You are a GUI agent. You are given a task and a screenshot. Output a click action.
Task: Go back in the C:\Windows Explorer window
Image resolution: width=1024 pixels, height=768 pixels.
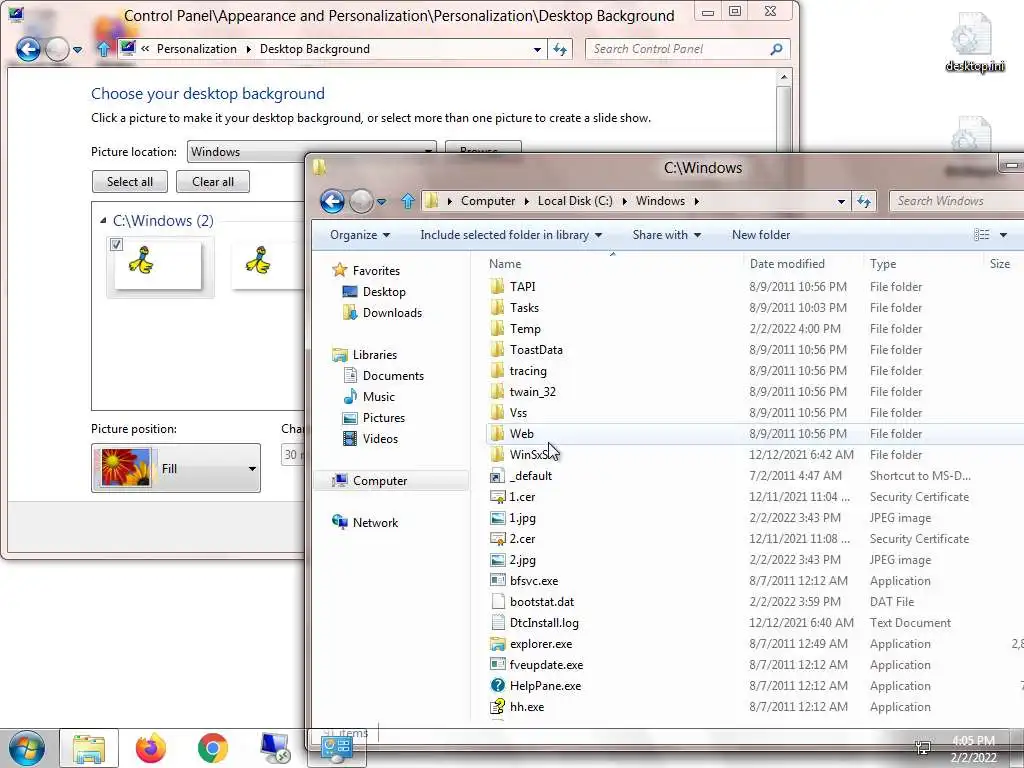(x=332, y=201)
